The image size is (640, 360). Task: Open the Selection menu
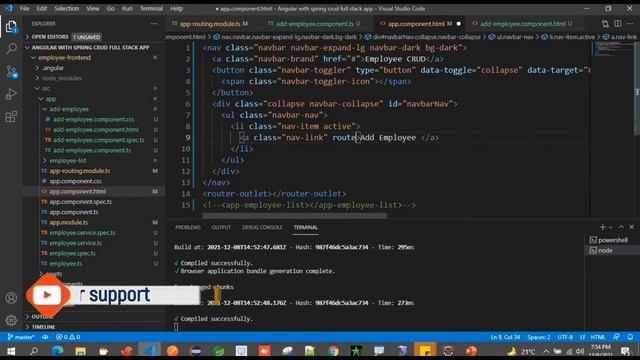(x=67, y=9)
